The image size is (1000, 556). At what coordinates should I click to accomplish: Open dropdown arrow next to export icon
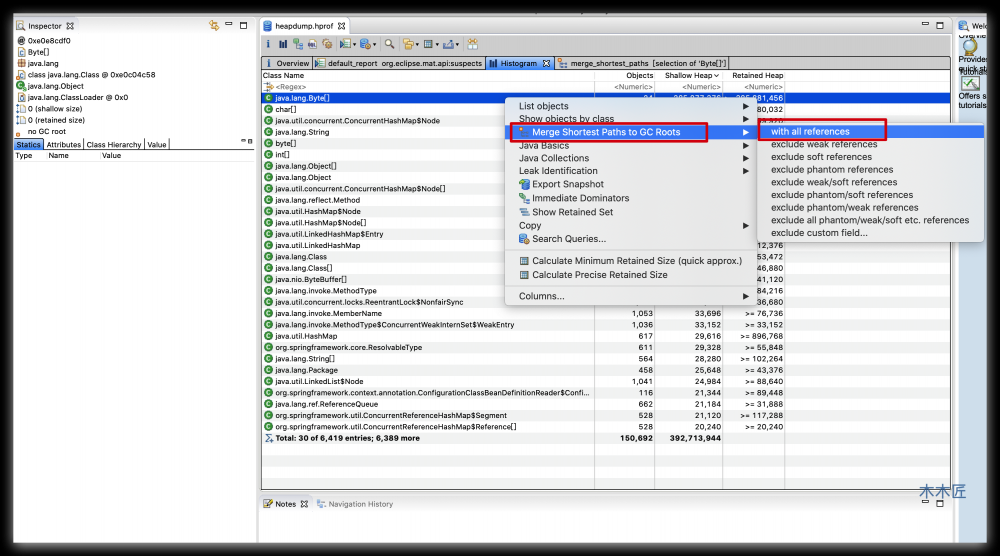tap(457, 45)
